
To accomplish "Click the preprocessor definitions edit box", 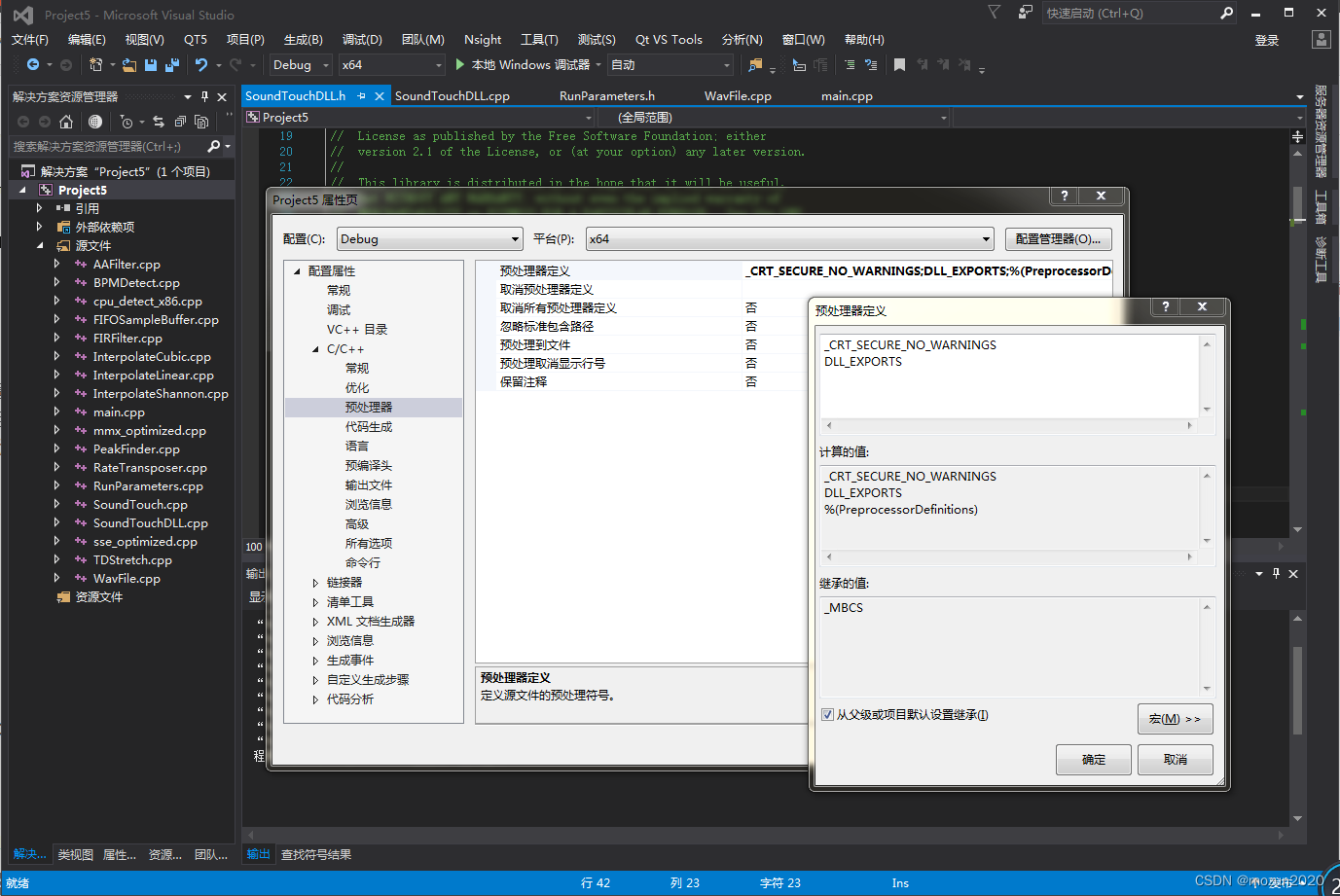I will (x=1010, y=376).
